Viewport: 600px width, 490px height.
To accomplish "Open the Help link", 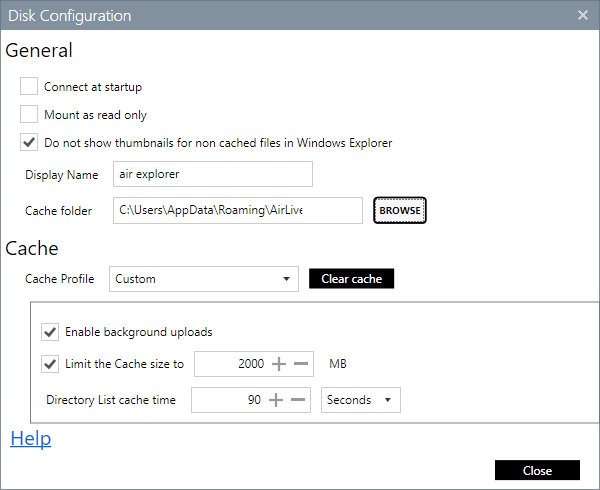I will pyautogui.click(x=30, y=439).
